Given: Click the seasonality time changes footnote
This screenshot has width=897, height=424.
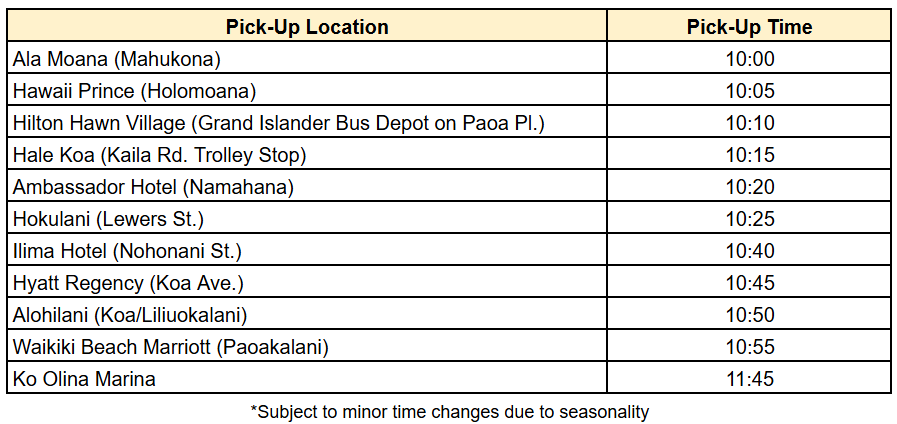Looking at the screenshot, I should coord(449,411).
